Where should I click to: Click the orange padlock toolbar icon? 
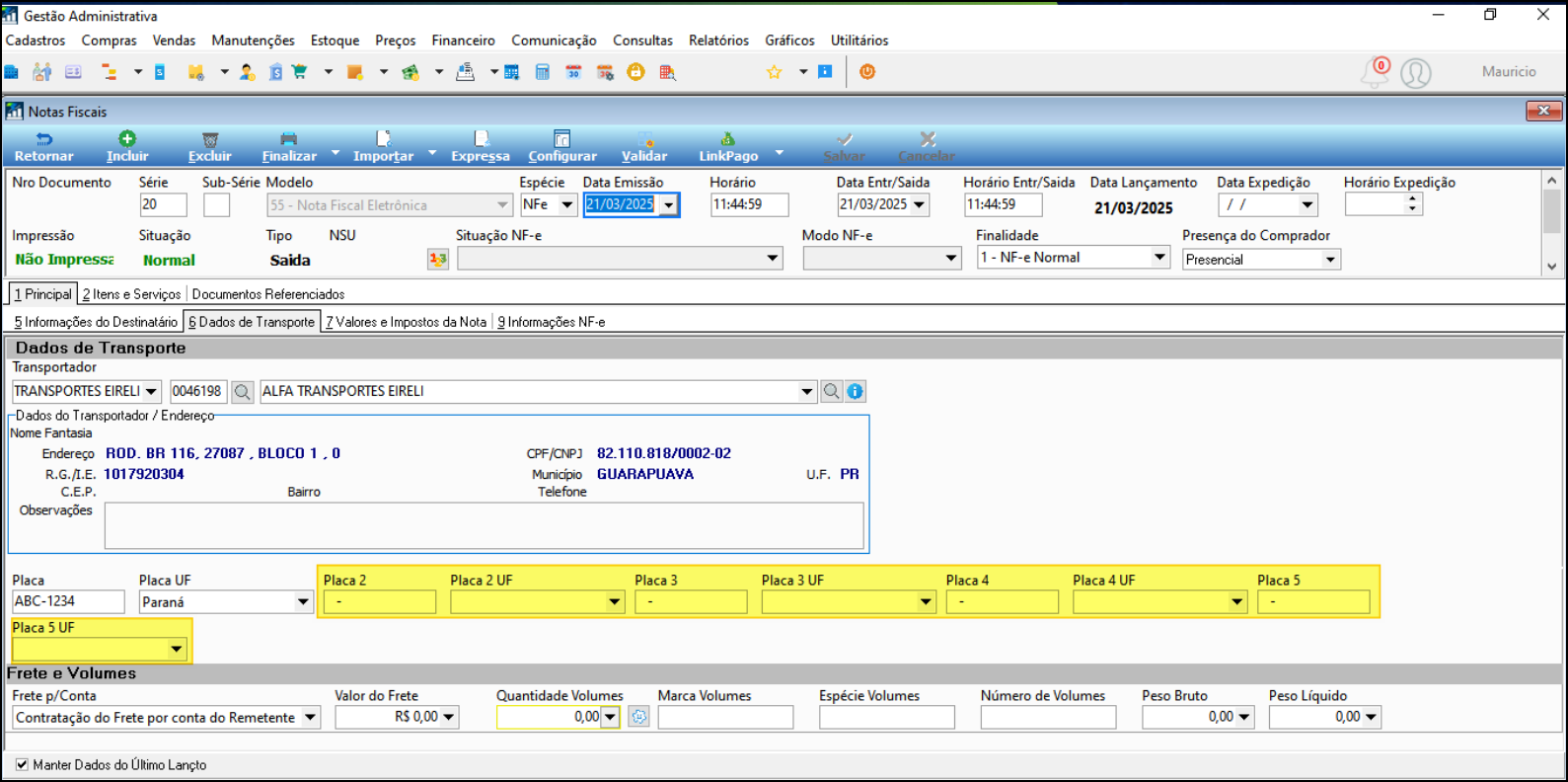point(635,72)
